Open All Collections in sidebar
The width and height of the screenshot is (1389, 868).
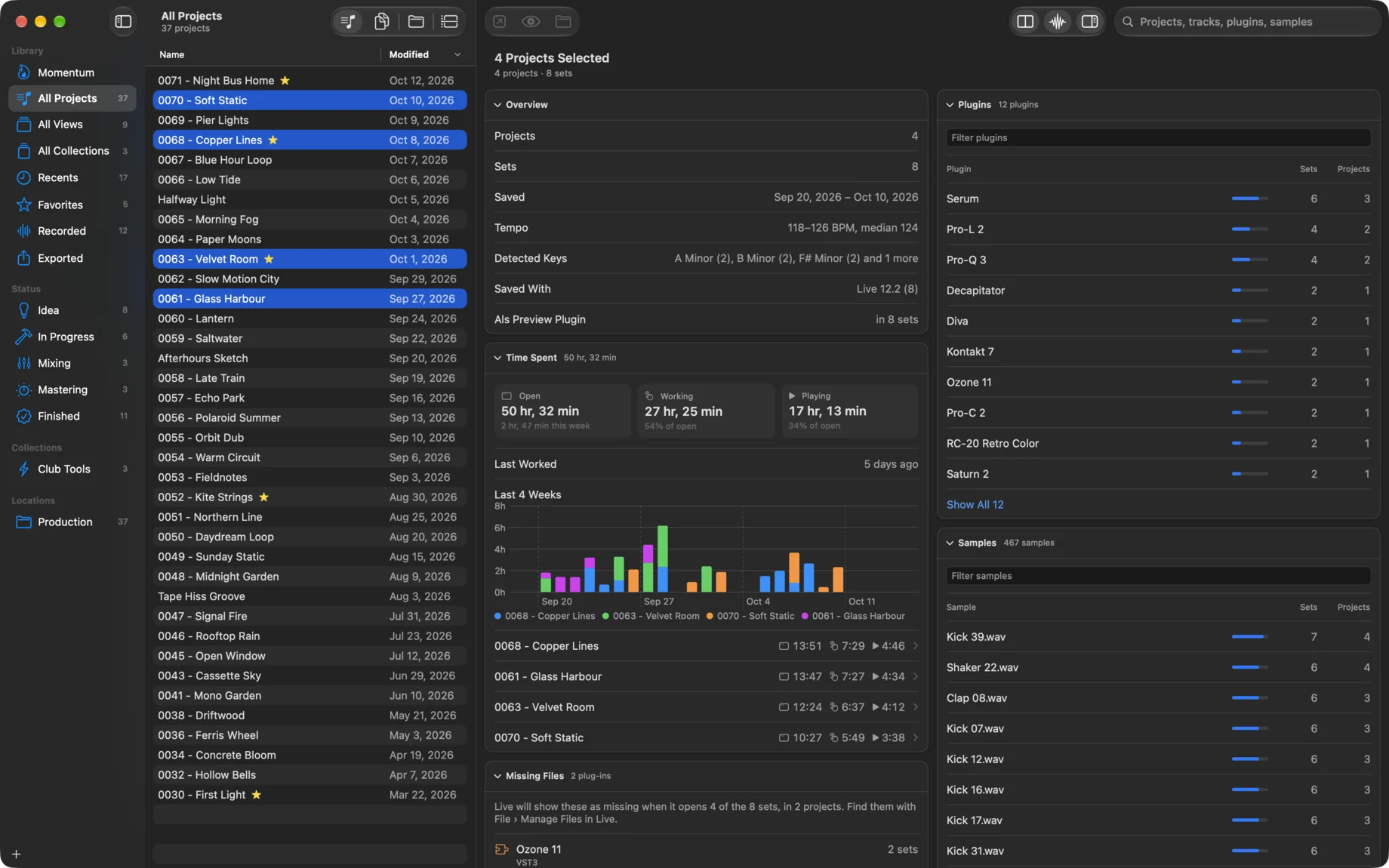coord(72,151)
